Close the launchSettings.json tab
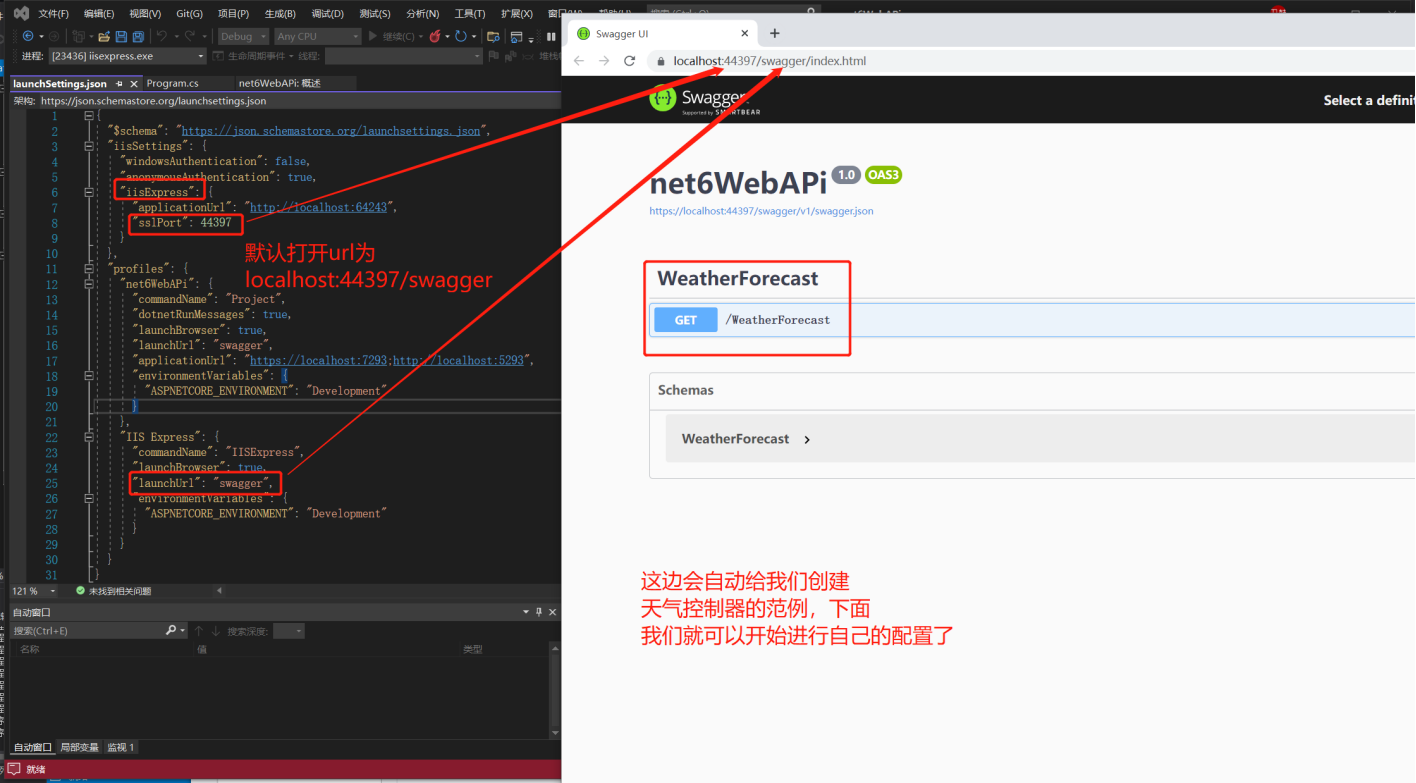 [x=135, y=84]
